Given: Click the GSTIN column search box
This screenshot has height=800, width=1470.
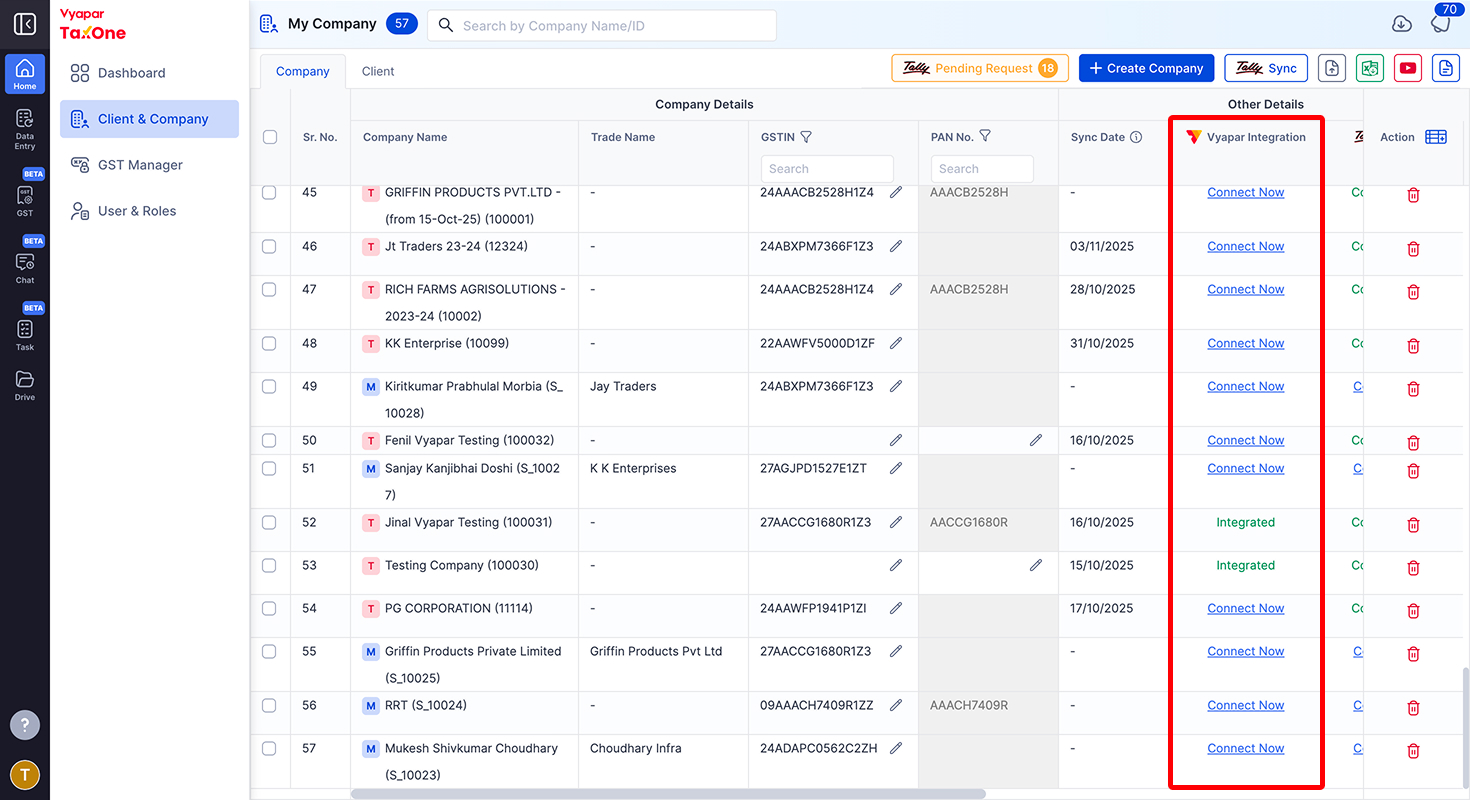Looking at the screenshot, I should point(827,169).
